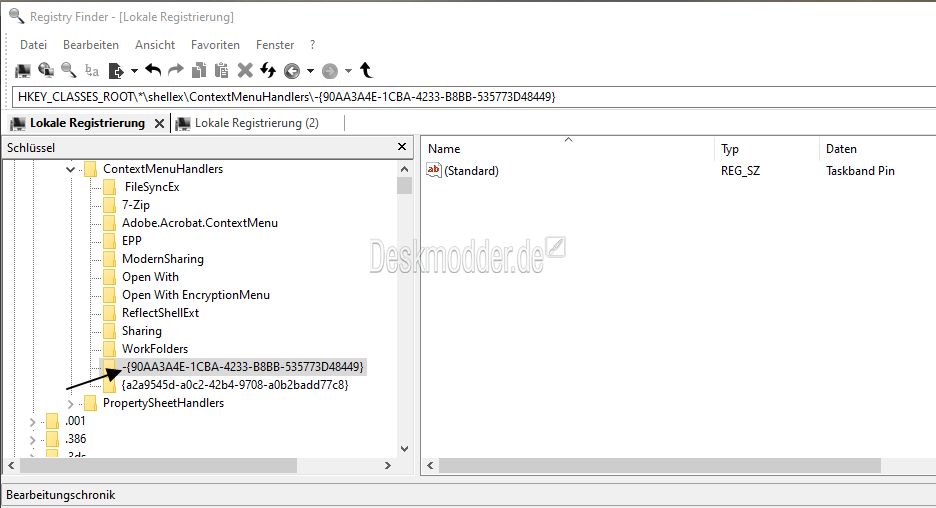Click the ModernSharing folder icon

(x=109, y=258)
